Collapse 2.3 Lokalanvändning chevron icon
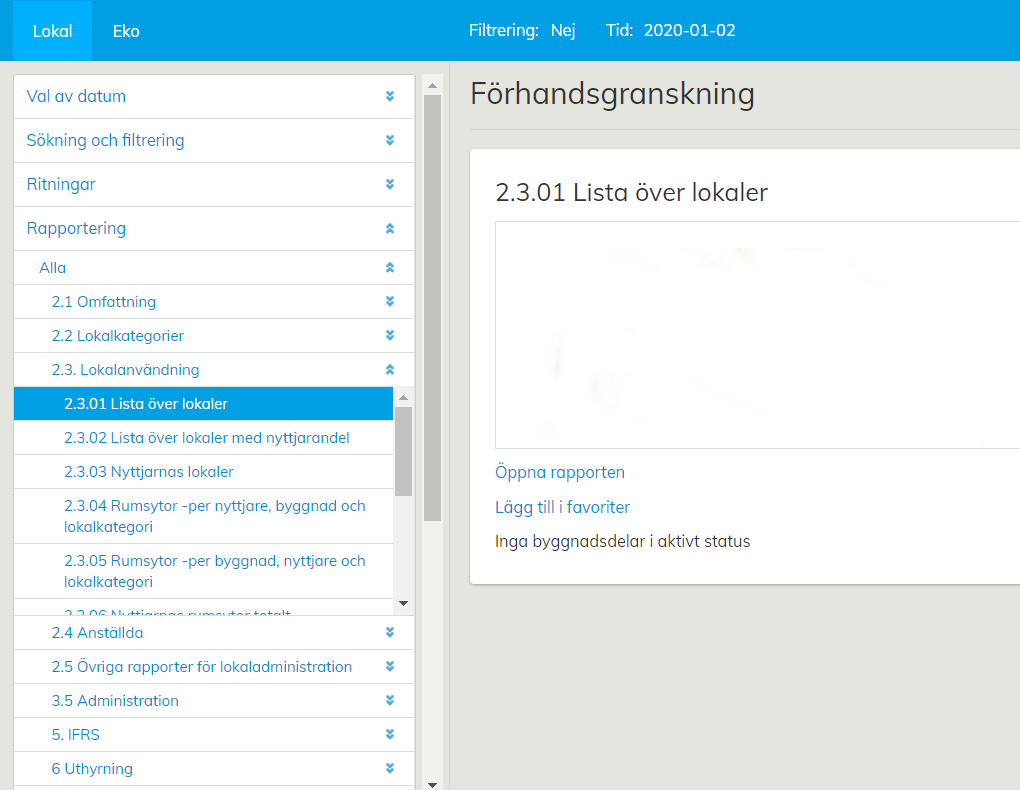Viewport: 1020px width, 790px height. pos(390,370)
